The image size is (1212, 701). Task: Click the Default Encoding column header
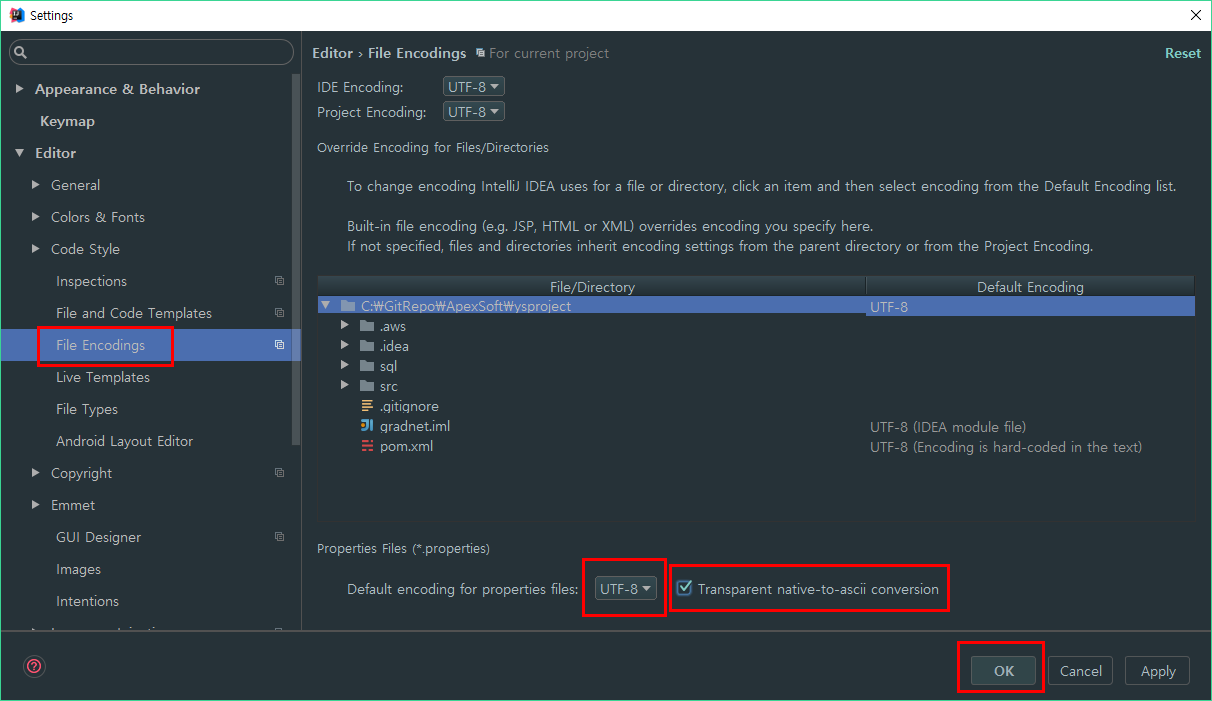[1030, 286]
